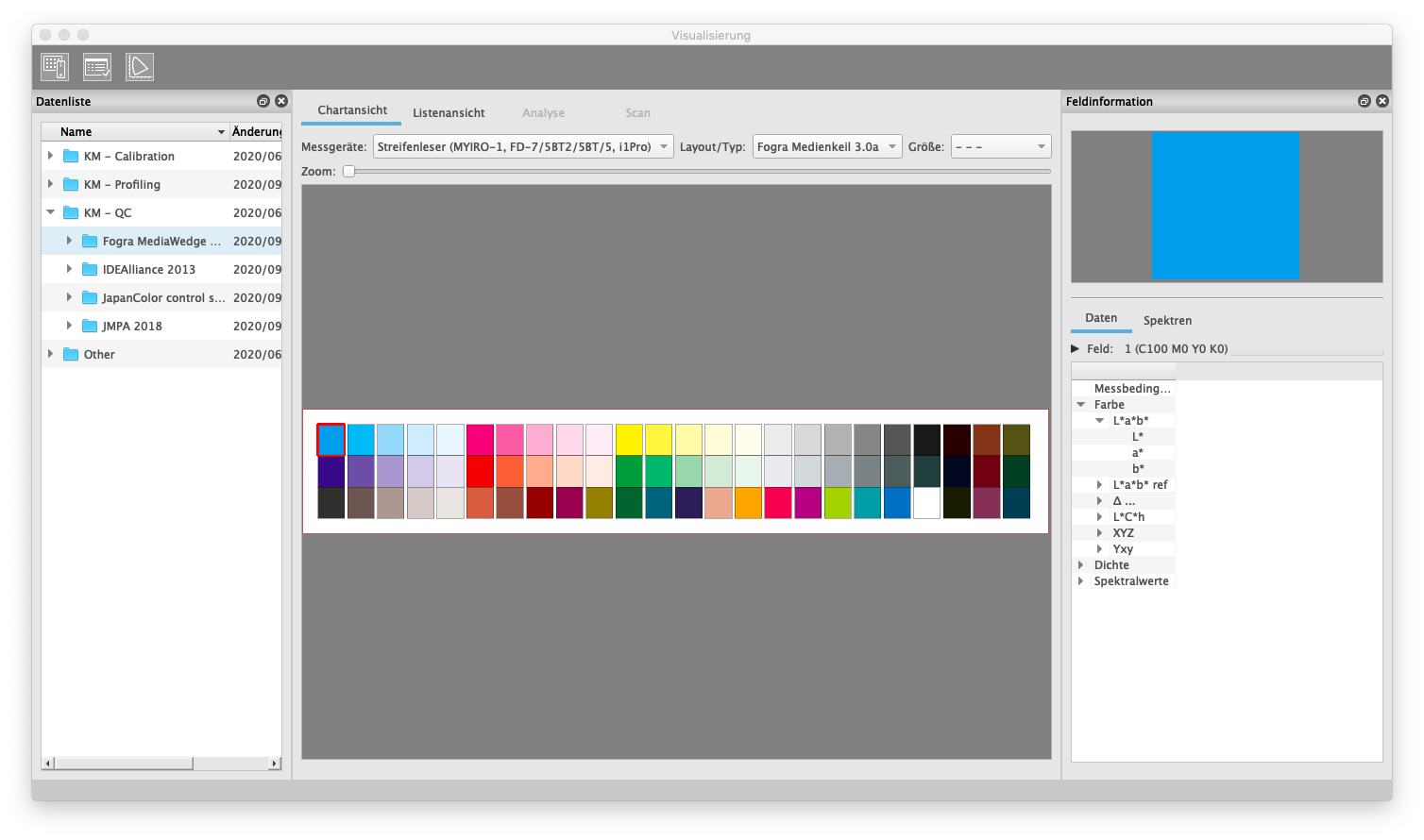The height and width of the screenshot is (840, 1424).
Task: Switch to the Listenansicht tab
Action: pyautogui.click(x=449, y=112)
